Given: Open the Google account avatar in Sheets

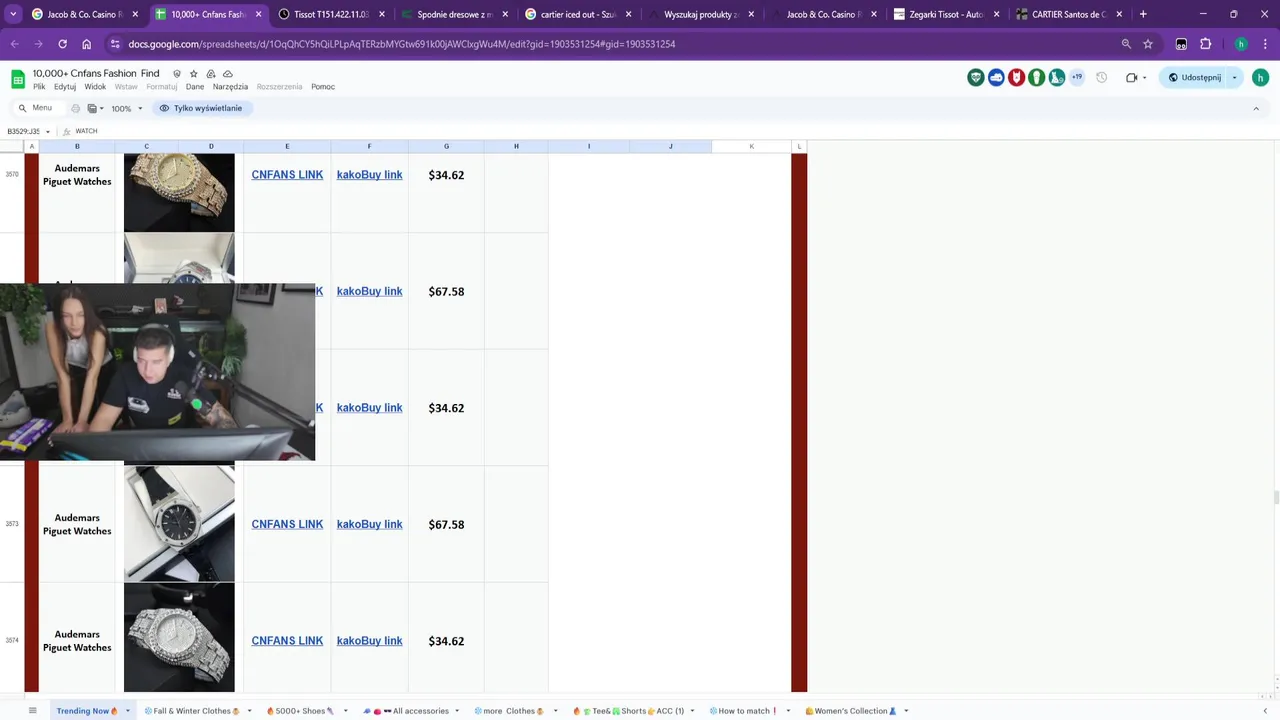Looking at the screenshot, I should click(x=1260, y=77).
